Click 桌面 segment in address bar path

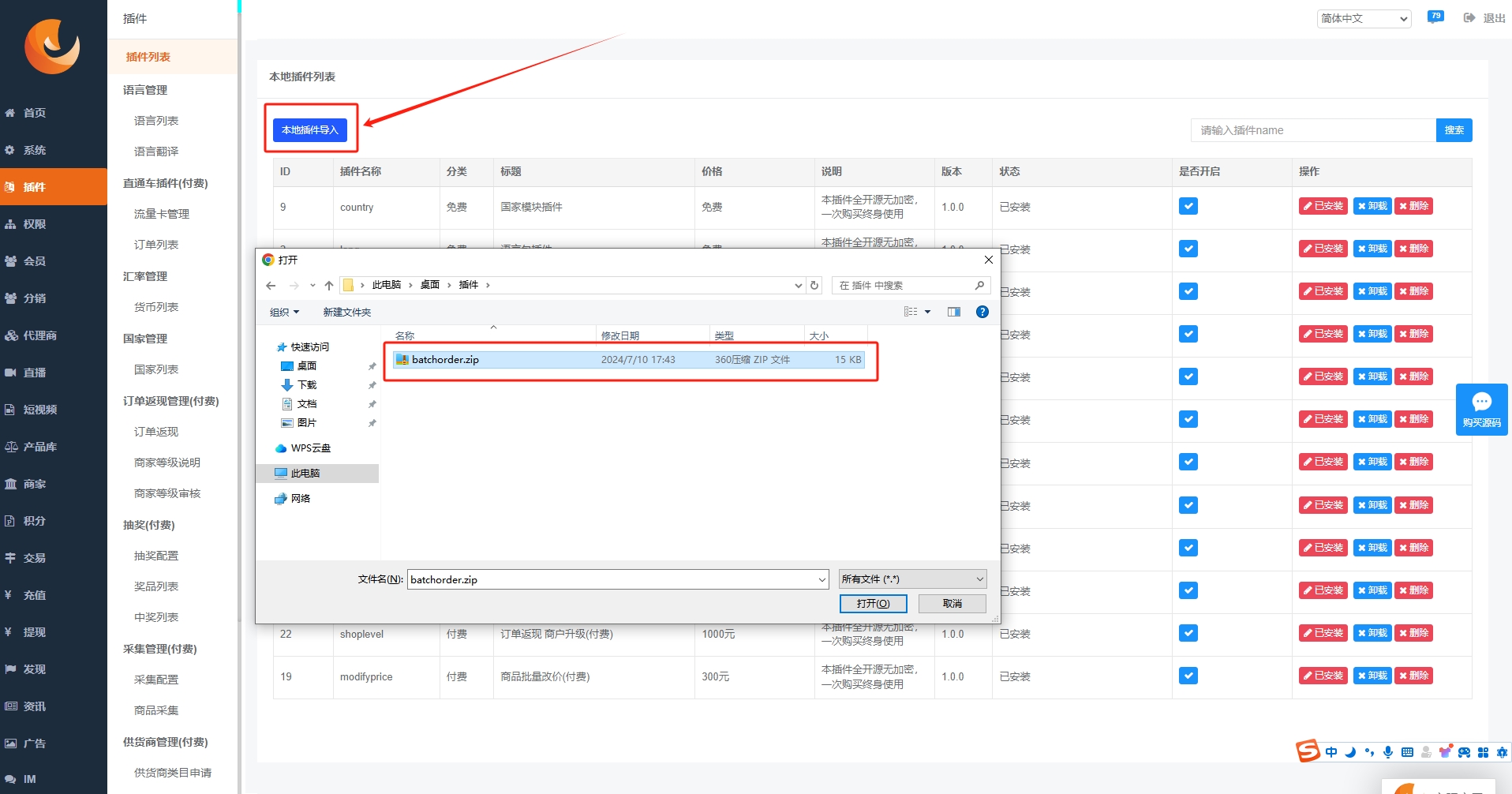430,285
